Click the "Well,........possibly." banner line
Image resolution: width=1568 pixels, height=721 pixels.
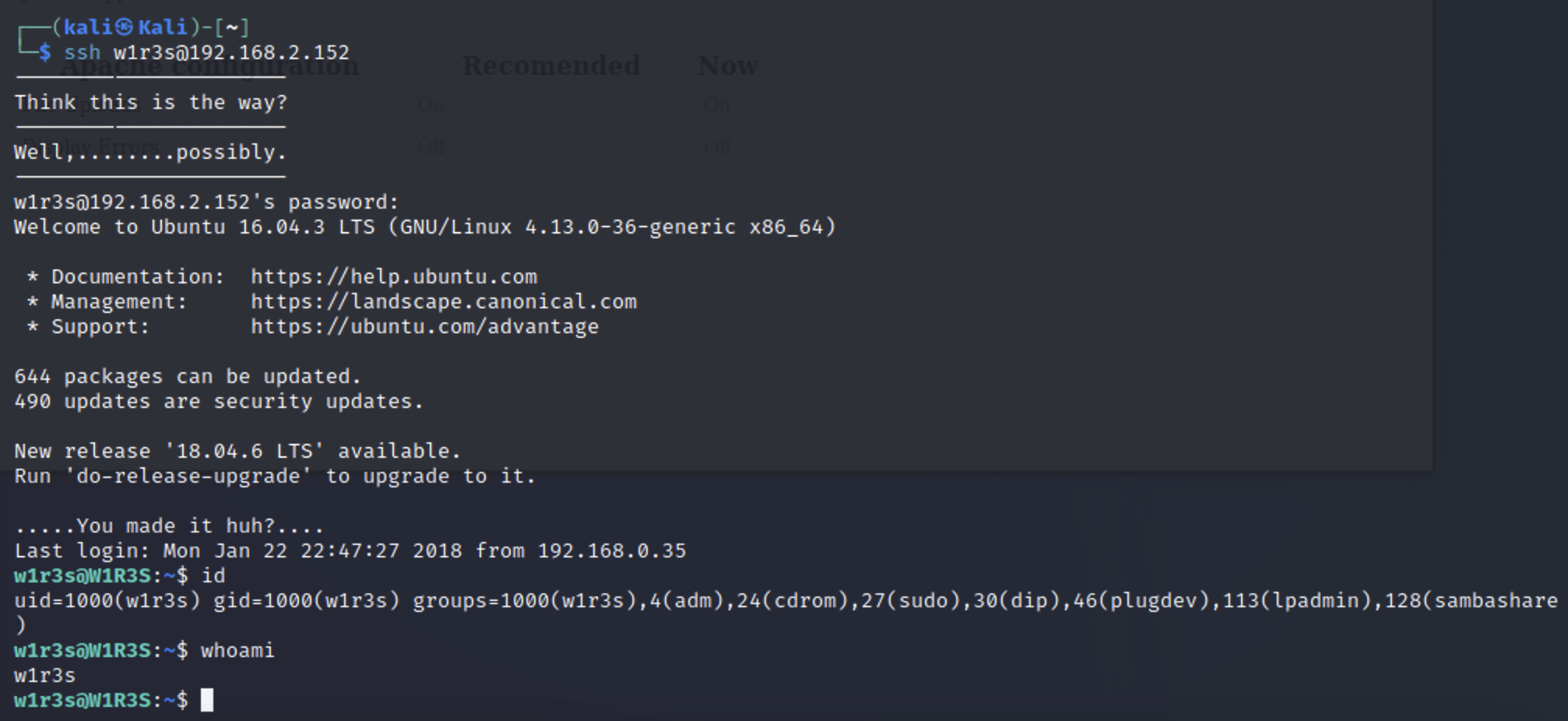click(x=150, y=153)
